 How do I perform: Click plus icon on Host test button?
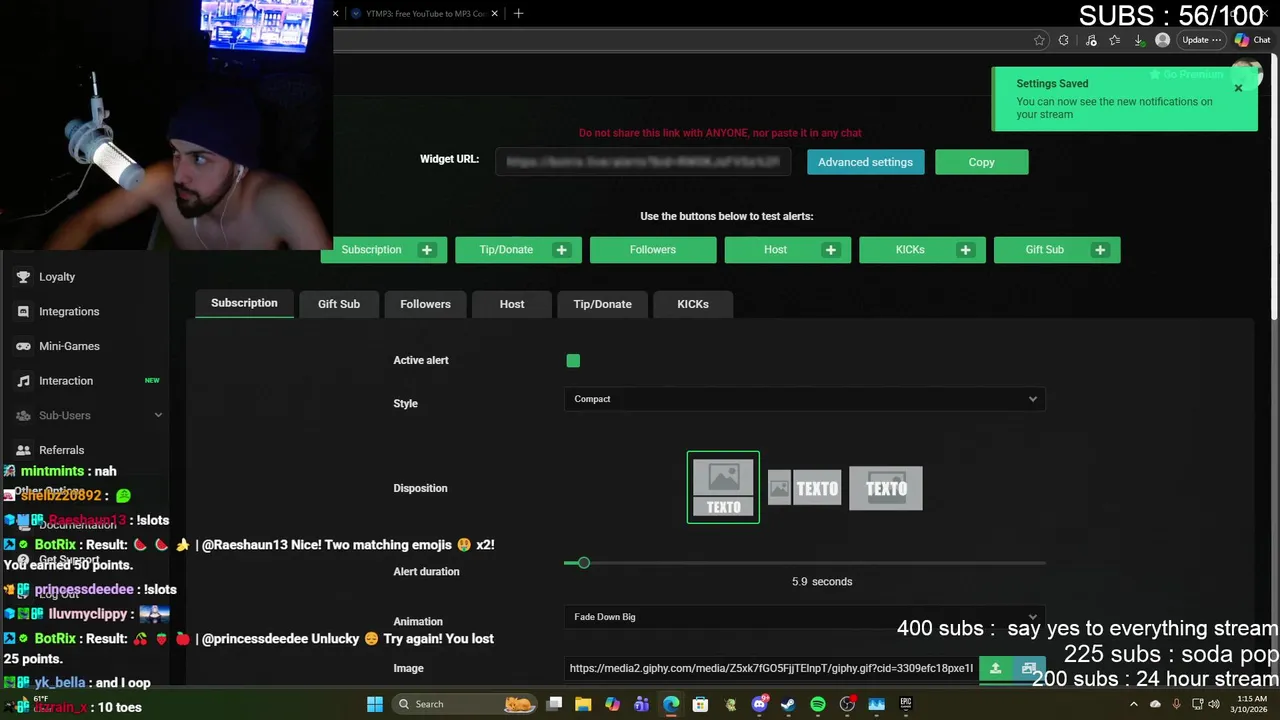831,250
